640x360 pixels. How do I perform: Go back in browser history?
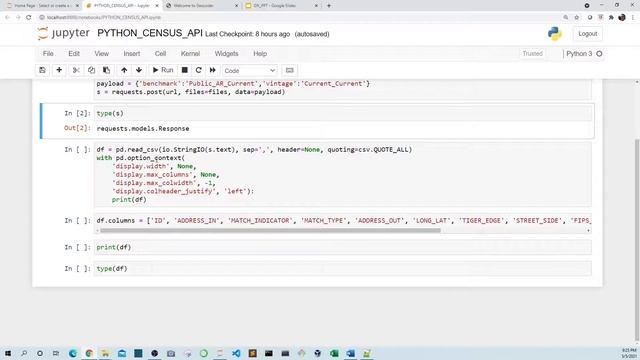click(7, 18)
